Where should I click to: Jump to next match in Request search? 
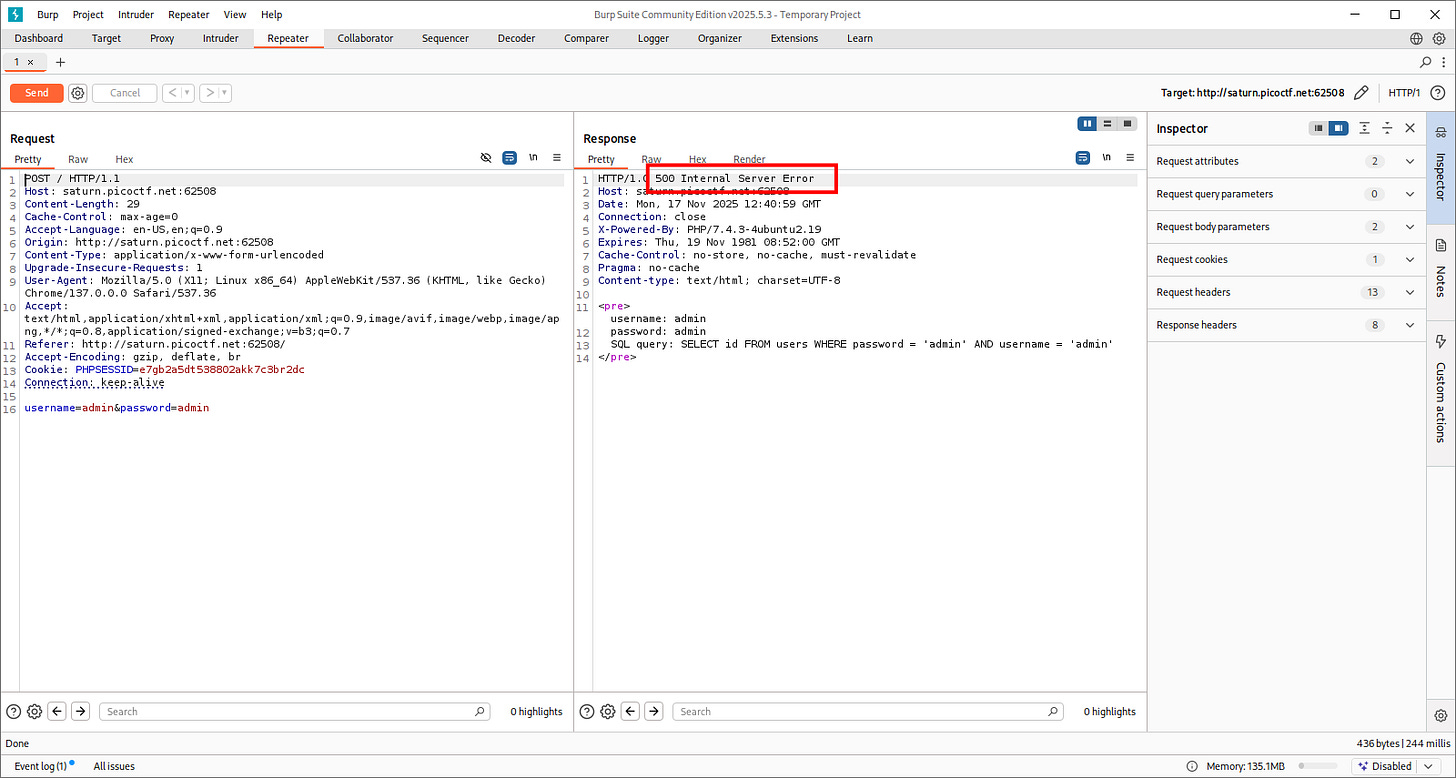(80, 712)
